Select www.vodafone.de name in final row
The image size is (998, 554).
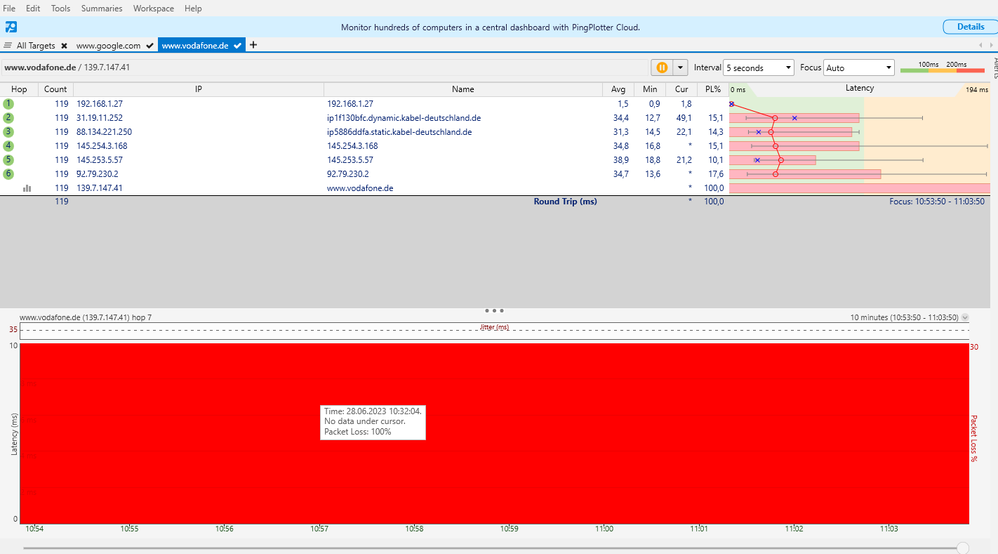(x=360, y=188)
